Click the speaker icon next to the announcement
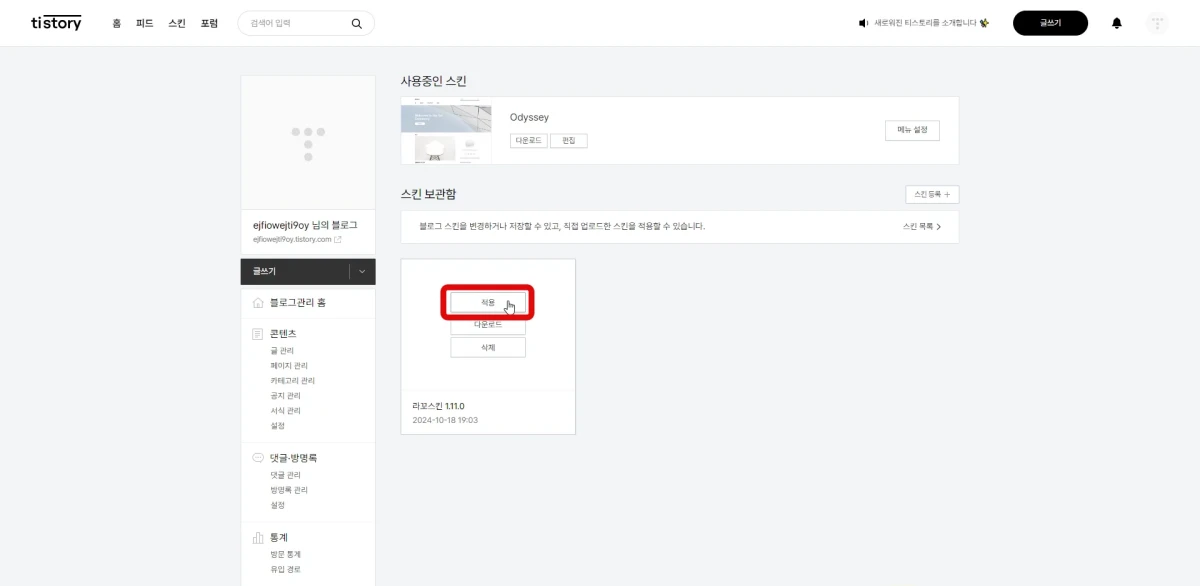 pyautogui.click(x=862, y=22)
